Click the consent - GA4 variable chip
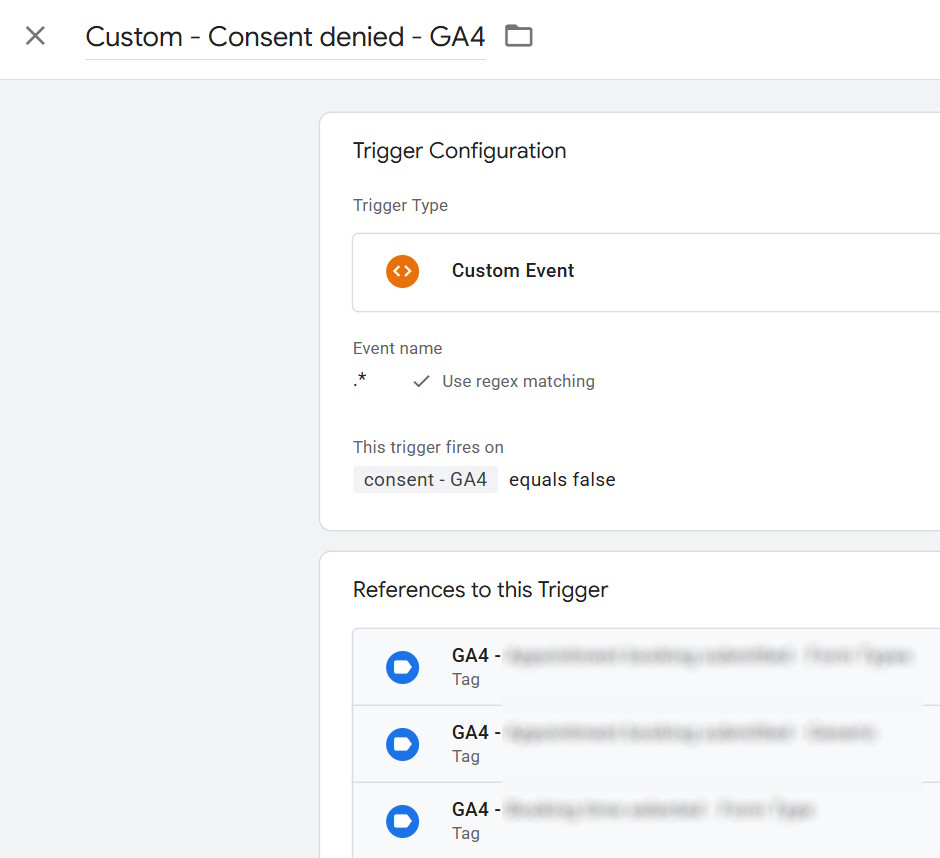 [426, 480]
